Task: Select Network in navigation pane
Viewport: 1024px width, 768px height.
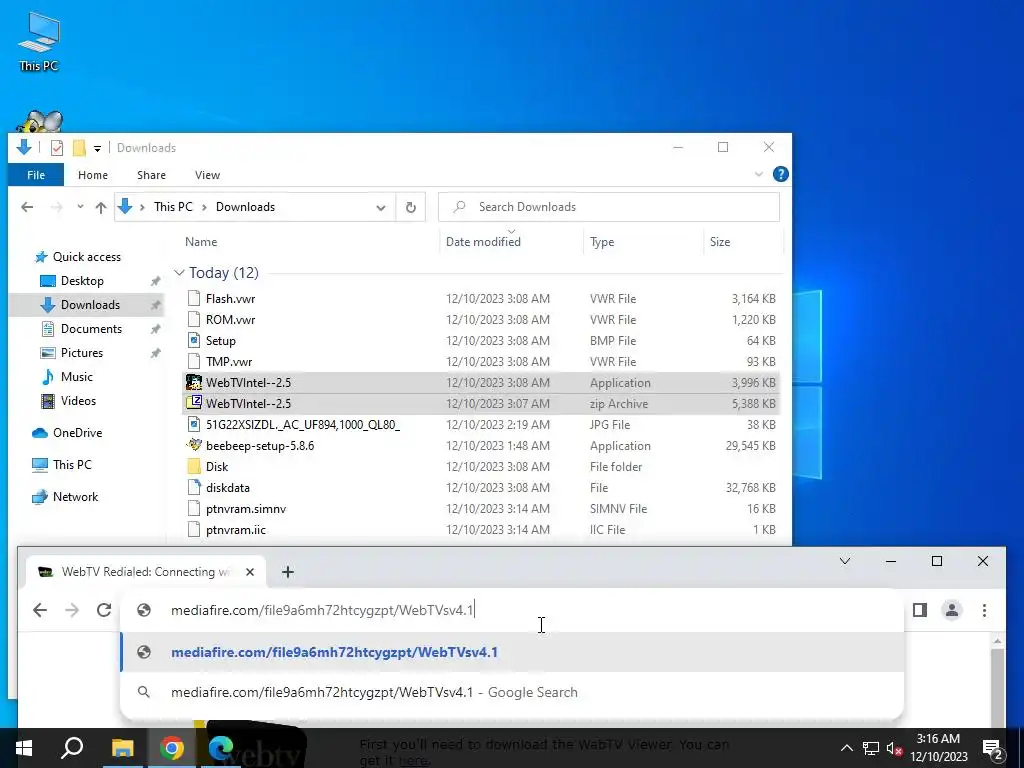Action: point(75,497)
